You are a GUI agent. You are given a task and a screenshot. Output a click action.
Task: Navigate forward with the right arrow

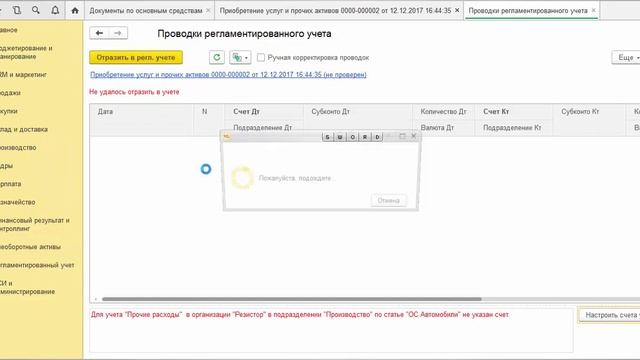[118, 33]
